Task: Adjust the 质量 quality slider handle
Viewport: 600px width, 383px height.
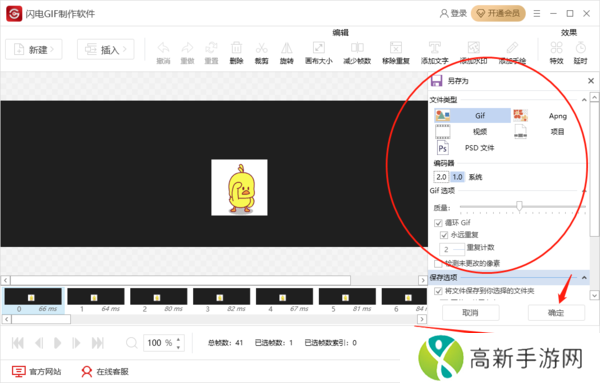Action: coord(519,207)
